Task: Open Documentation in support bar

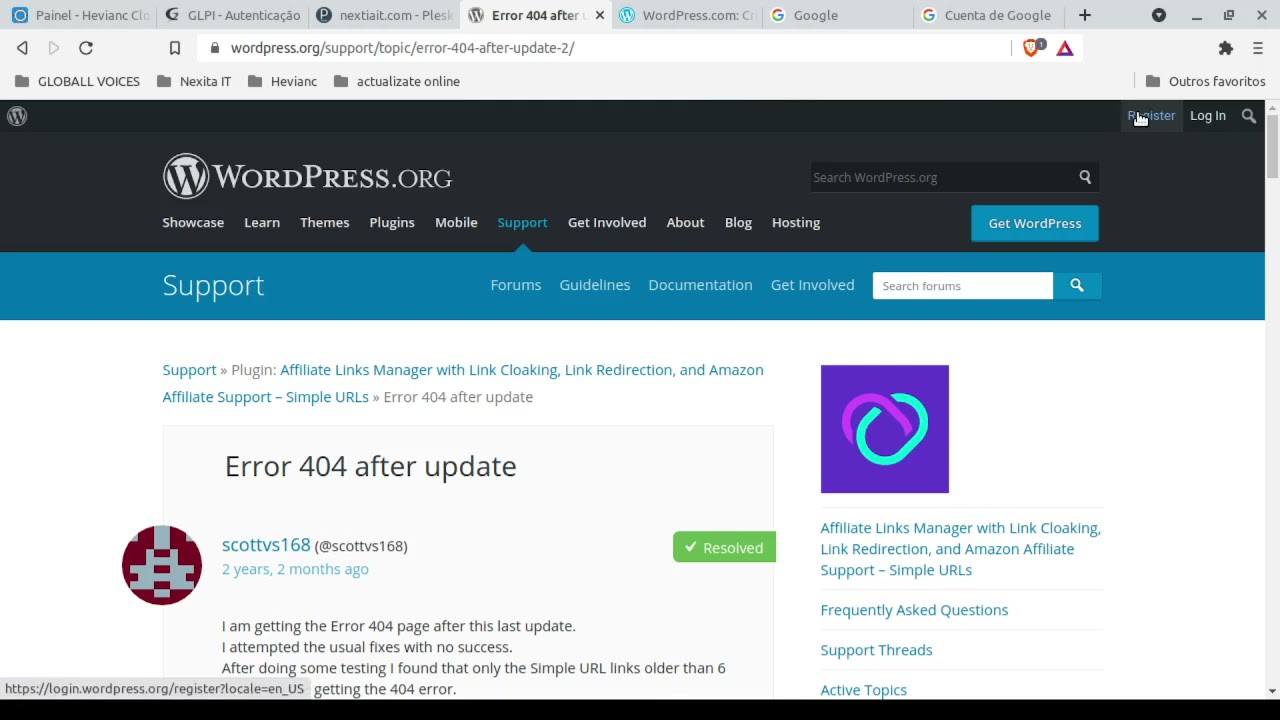Action: pos(700,285)
